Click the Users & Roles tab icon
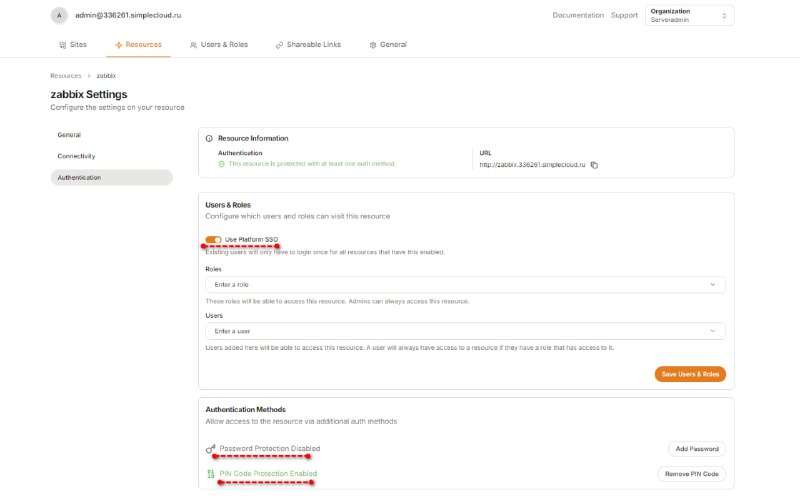This screenshot has height=499, width=800. pyautogui.click(x=193, y=45)
